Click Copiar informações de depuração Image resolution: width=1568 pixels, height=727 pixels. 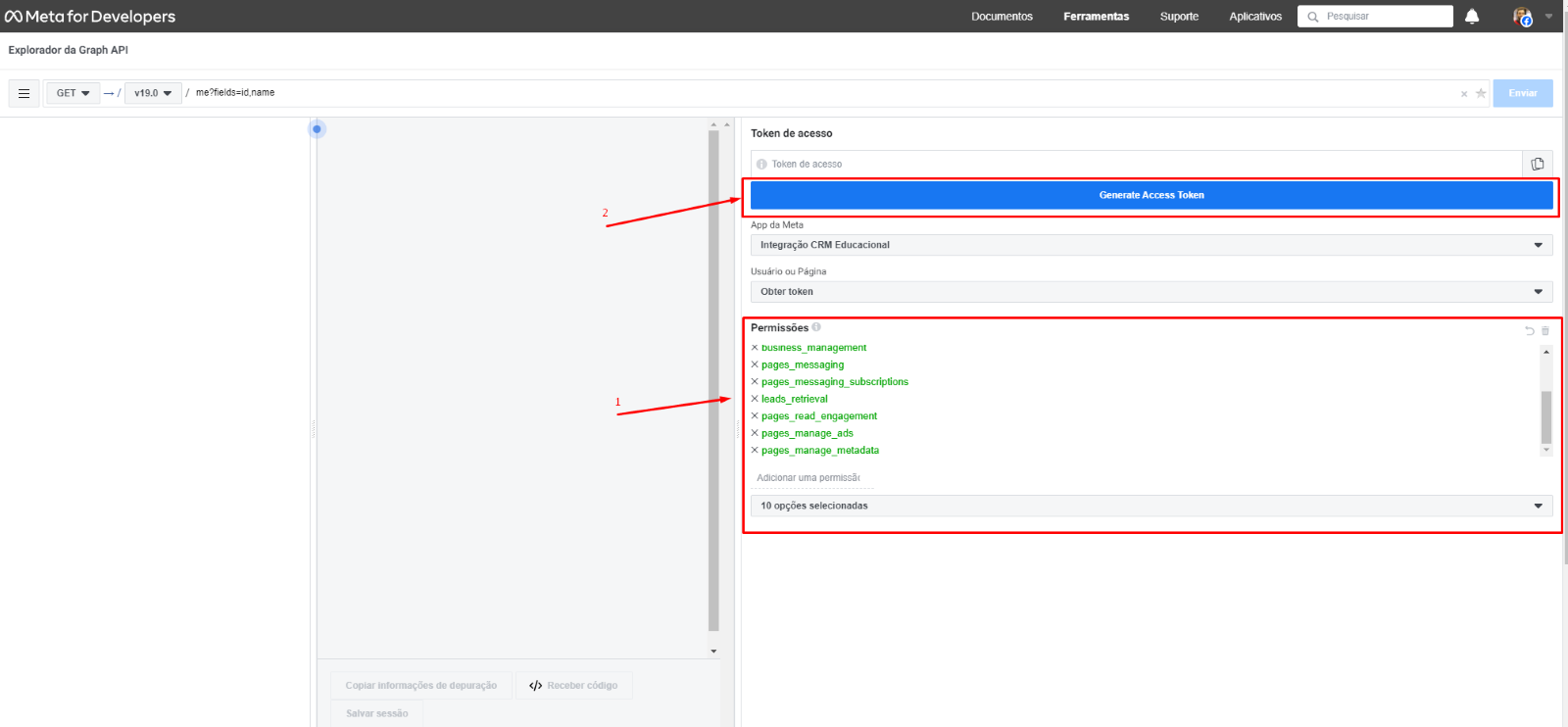[421, 686]
